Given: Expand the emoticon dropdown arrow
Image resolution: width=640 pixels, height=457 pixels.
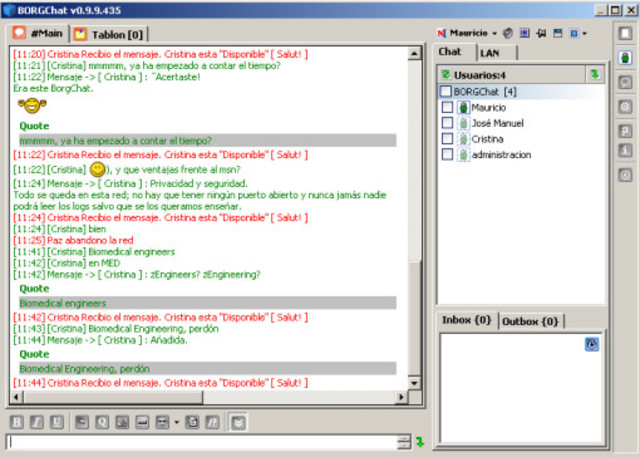Looking at the screenshot, I should tap(176, 422).
